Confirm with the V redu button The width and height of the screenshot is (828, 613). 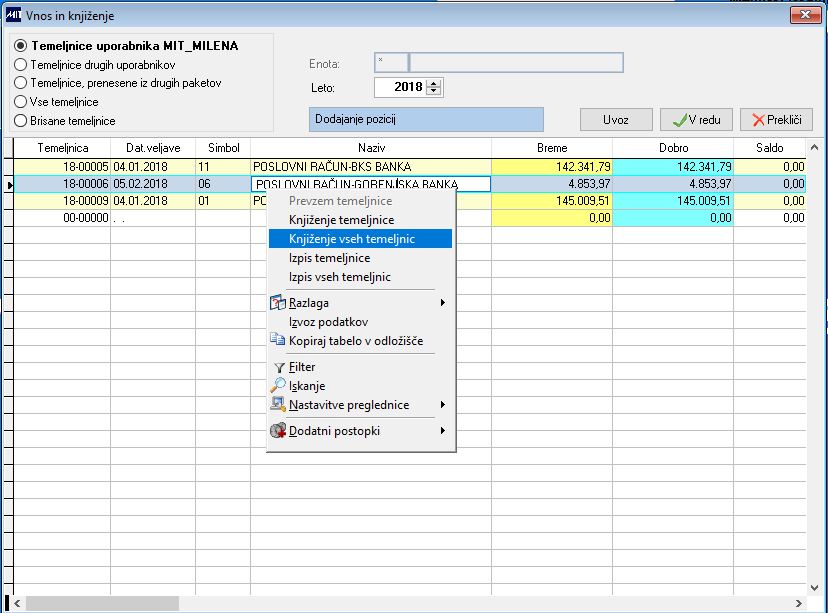[x=697, y=120]
